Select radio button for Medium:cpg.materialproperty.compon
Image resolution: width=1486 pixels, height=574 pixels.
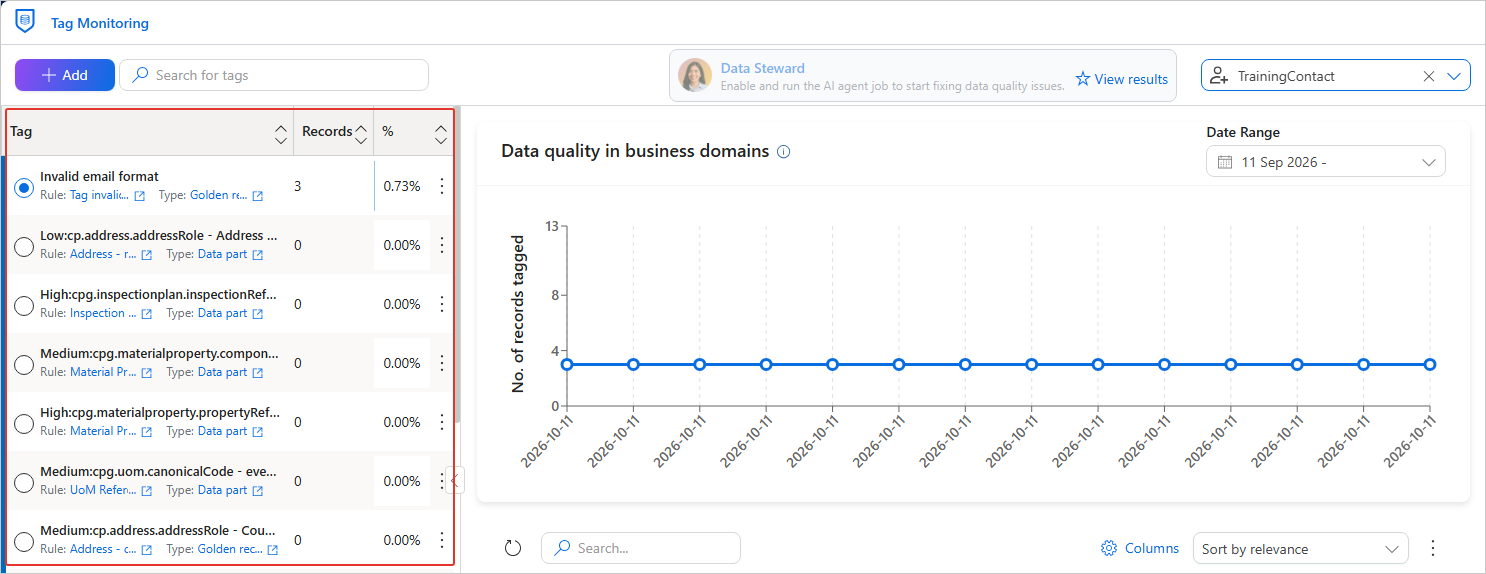click(24, 364)
